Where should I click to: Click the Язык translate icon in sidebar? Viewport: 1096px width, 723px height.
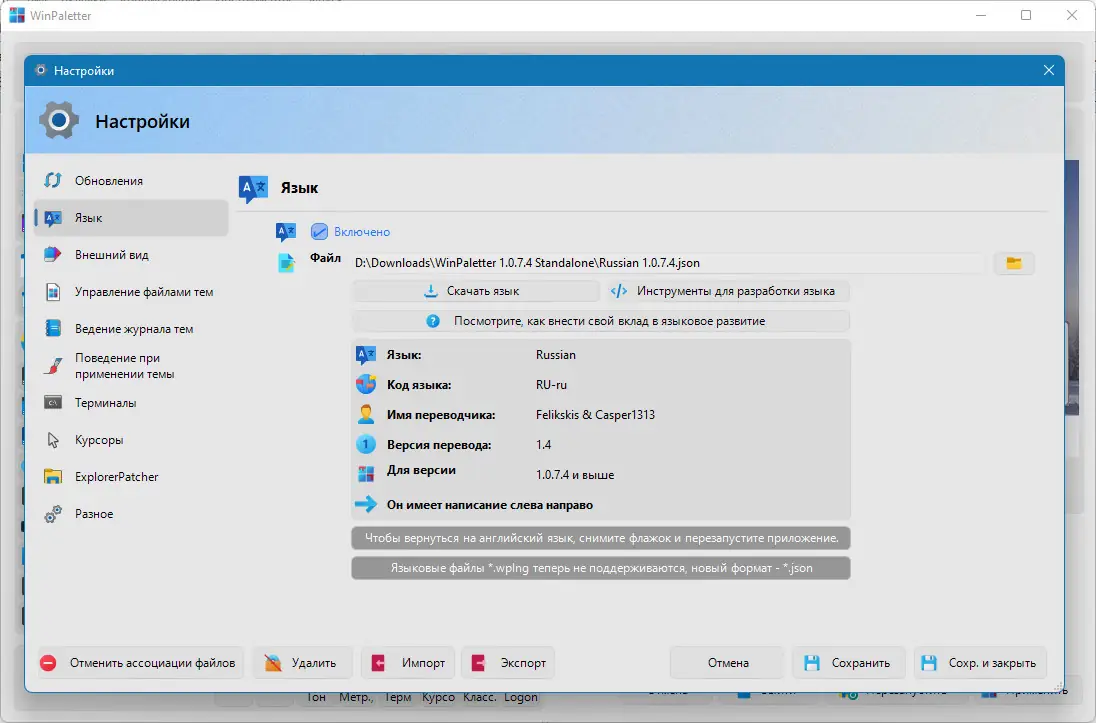tap(53, 218)
